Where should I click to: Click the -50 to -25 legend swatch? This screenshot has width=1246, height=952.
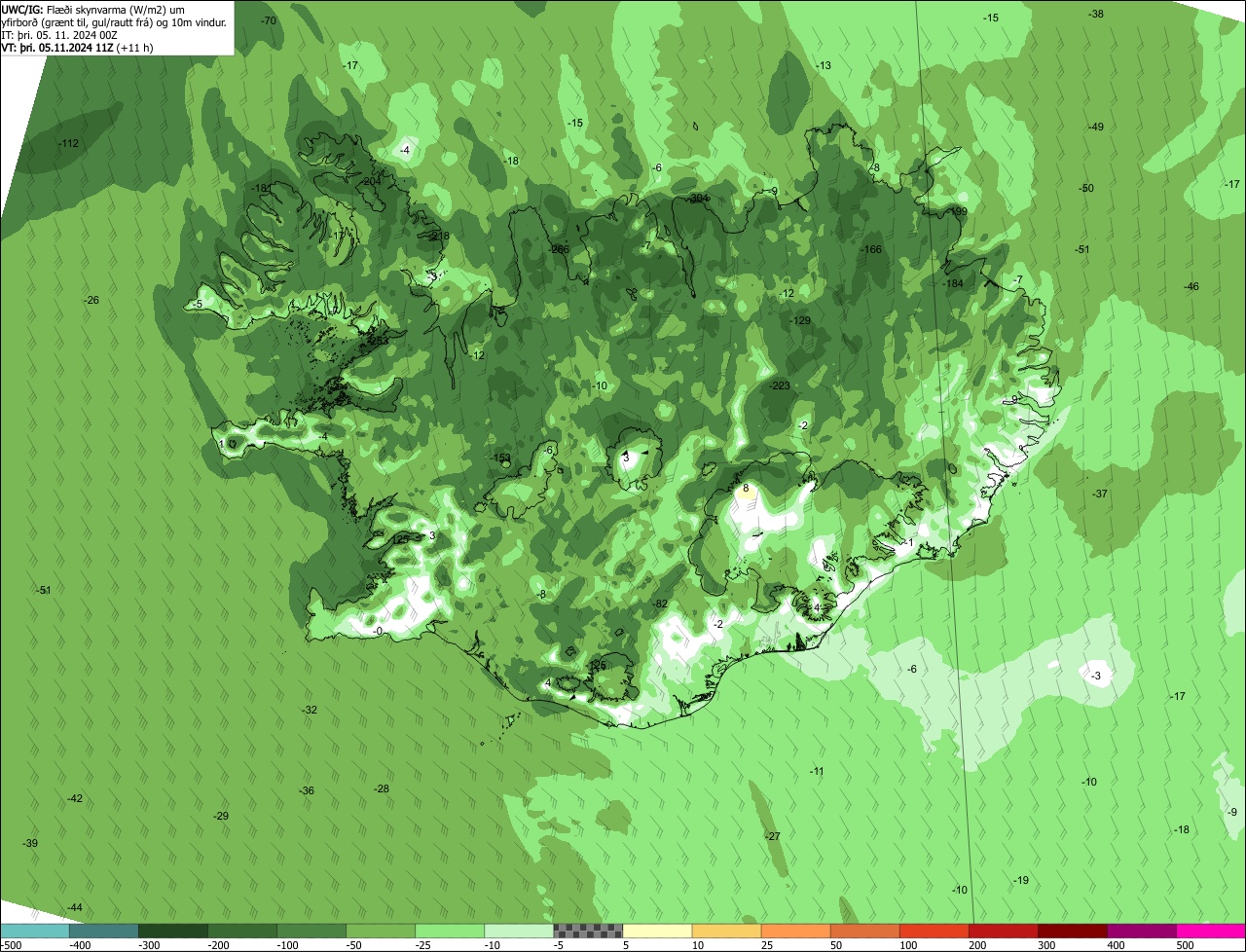(380, 931)
